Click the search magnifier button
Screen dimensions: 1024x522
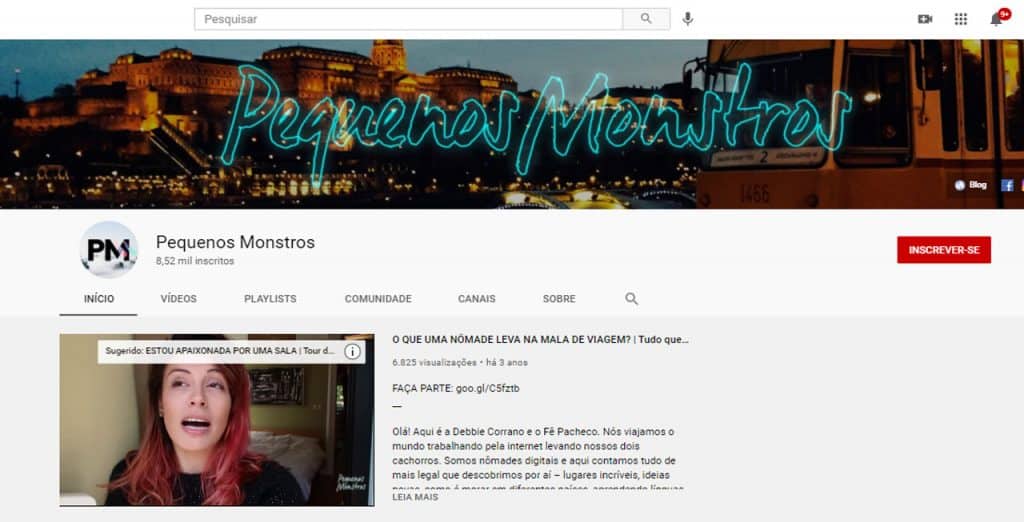coord(646,19)
